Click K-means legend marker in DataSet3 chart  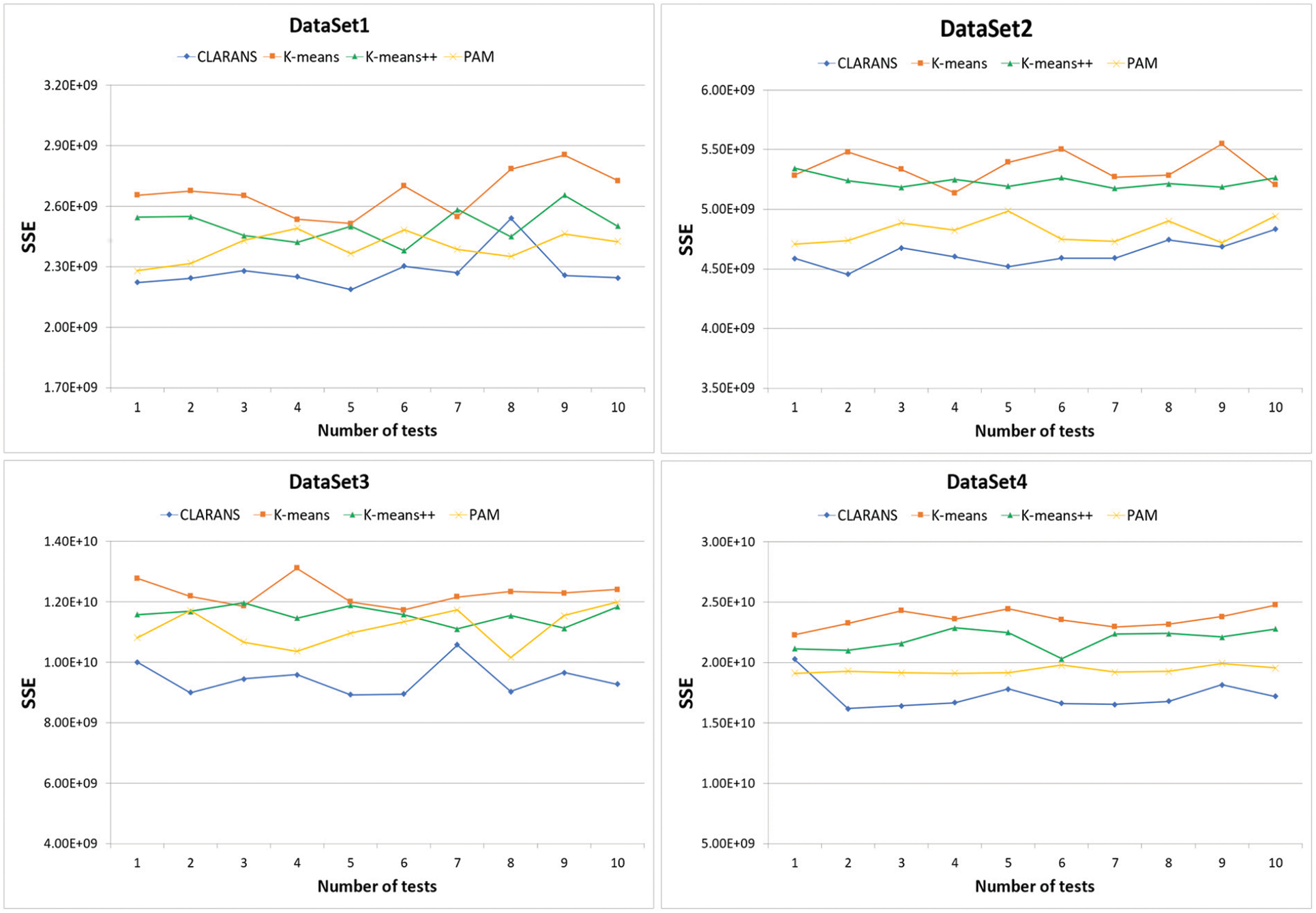click(x=263, y=515)
